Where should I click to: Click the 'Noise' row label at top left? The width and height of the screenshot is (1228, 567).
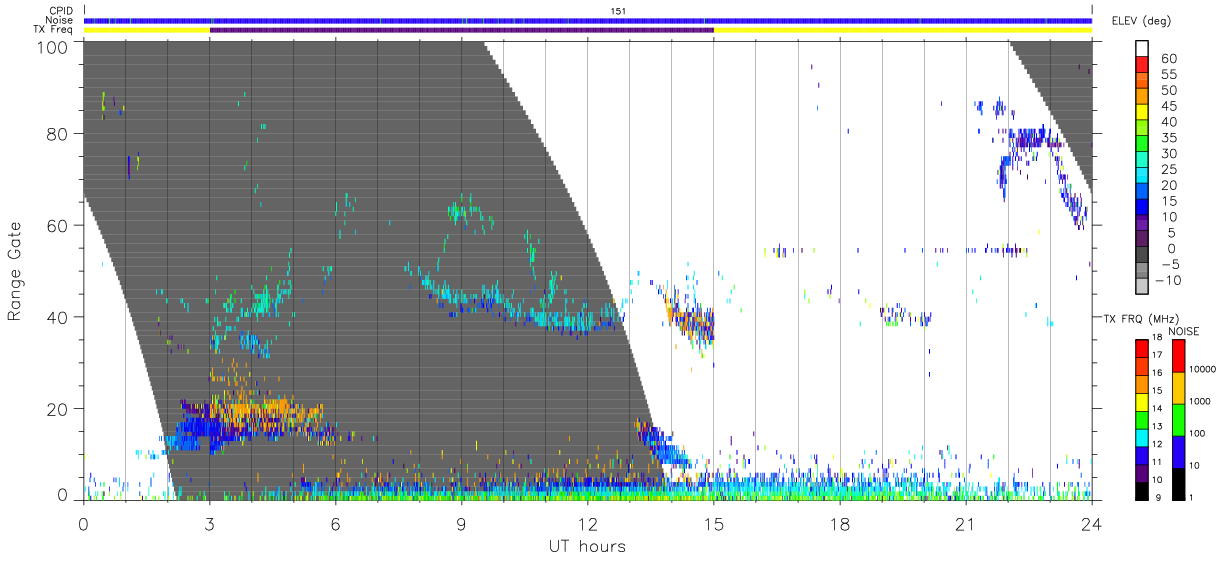[x=61, y=20]
